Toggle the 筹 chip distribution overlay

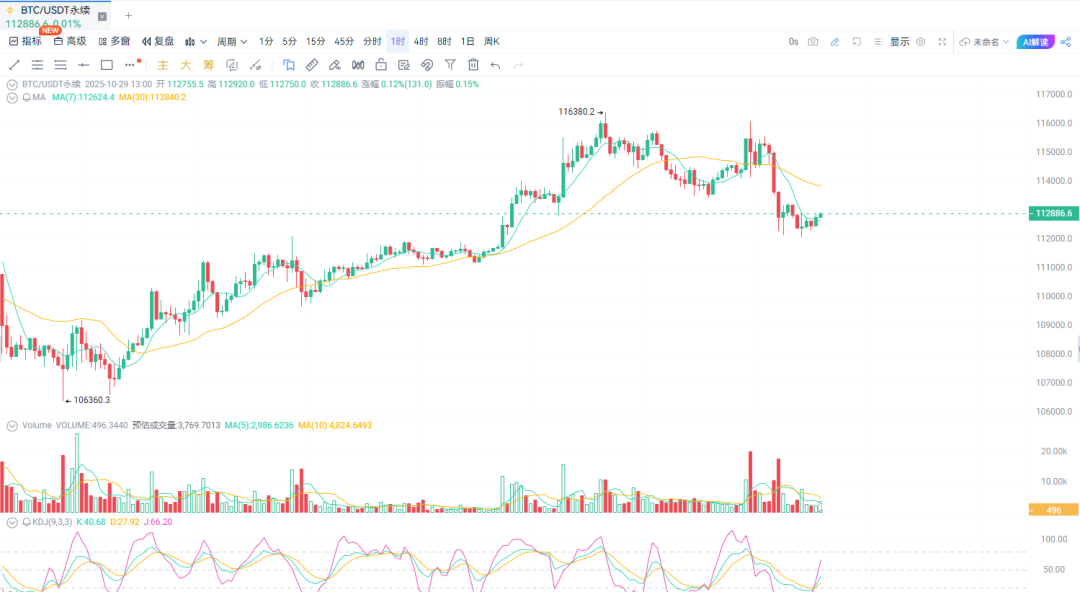[x=209, y=65]
